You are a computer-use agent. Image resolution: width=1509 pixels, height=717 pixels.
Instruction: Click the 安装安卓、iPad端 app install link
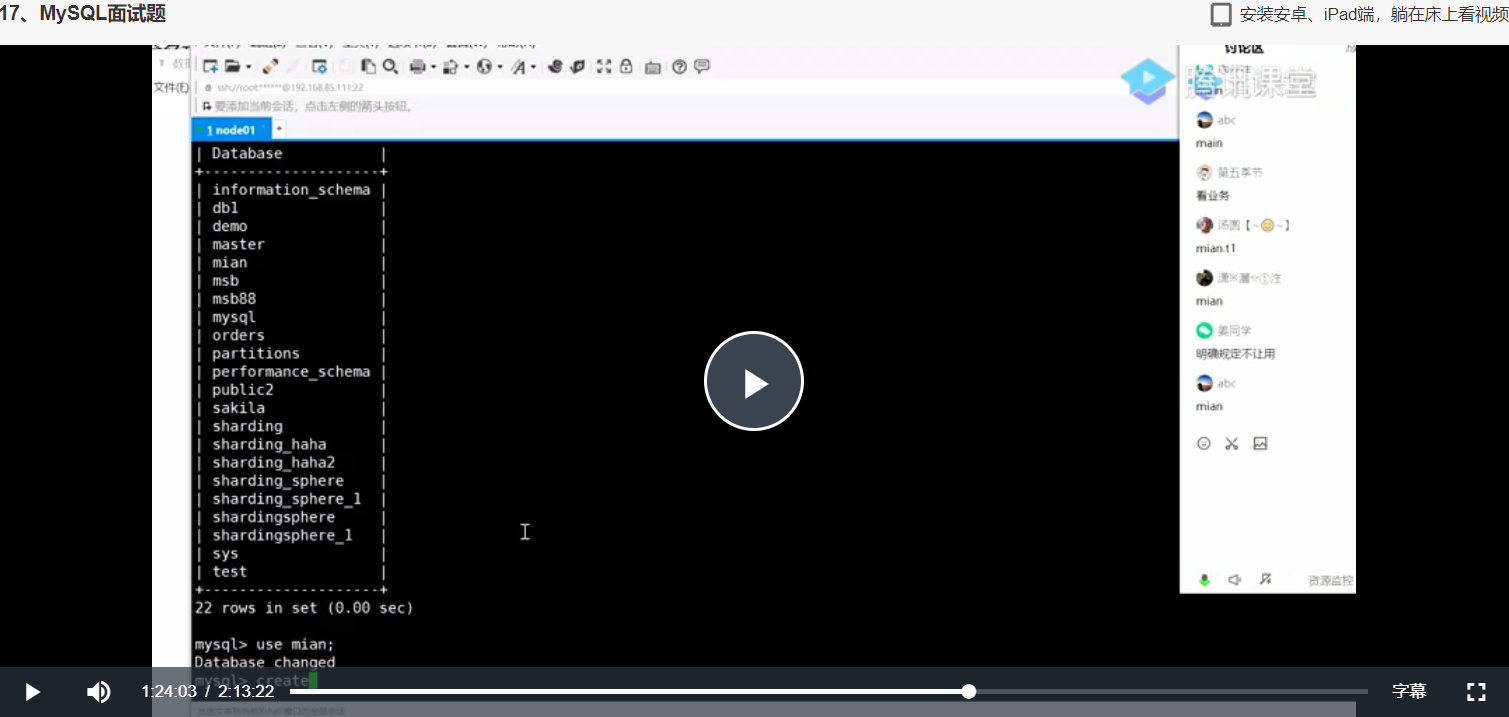point(1374,15)
